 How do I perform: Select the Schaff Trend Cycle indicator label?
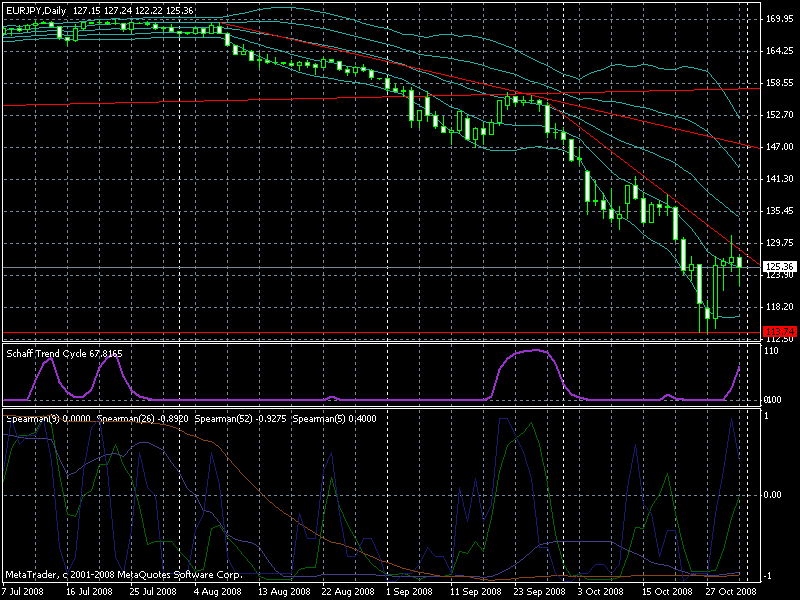[64, 354]
